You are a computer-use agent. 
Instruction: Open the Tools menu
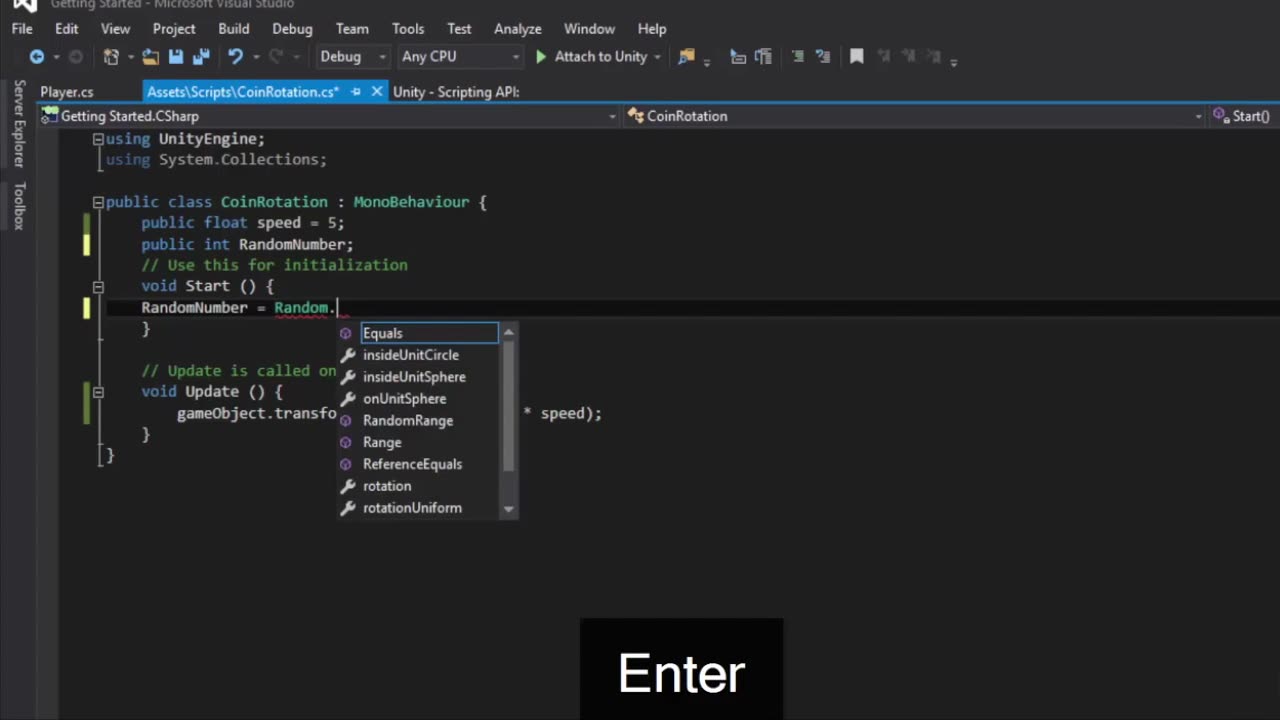[408, 29]
